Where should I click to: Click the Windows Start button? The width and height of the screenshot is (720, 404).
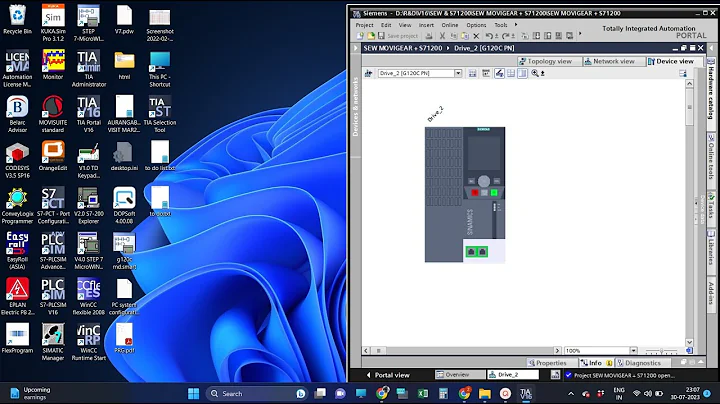[193, 393]
